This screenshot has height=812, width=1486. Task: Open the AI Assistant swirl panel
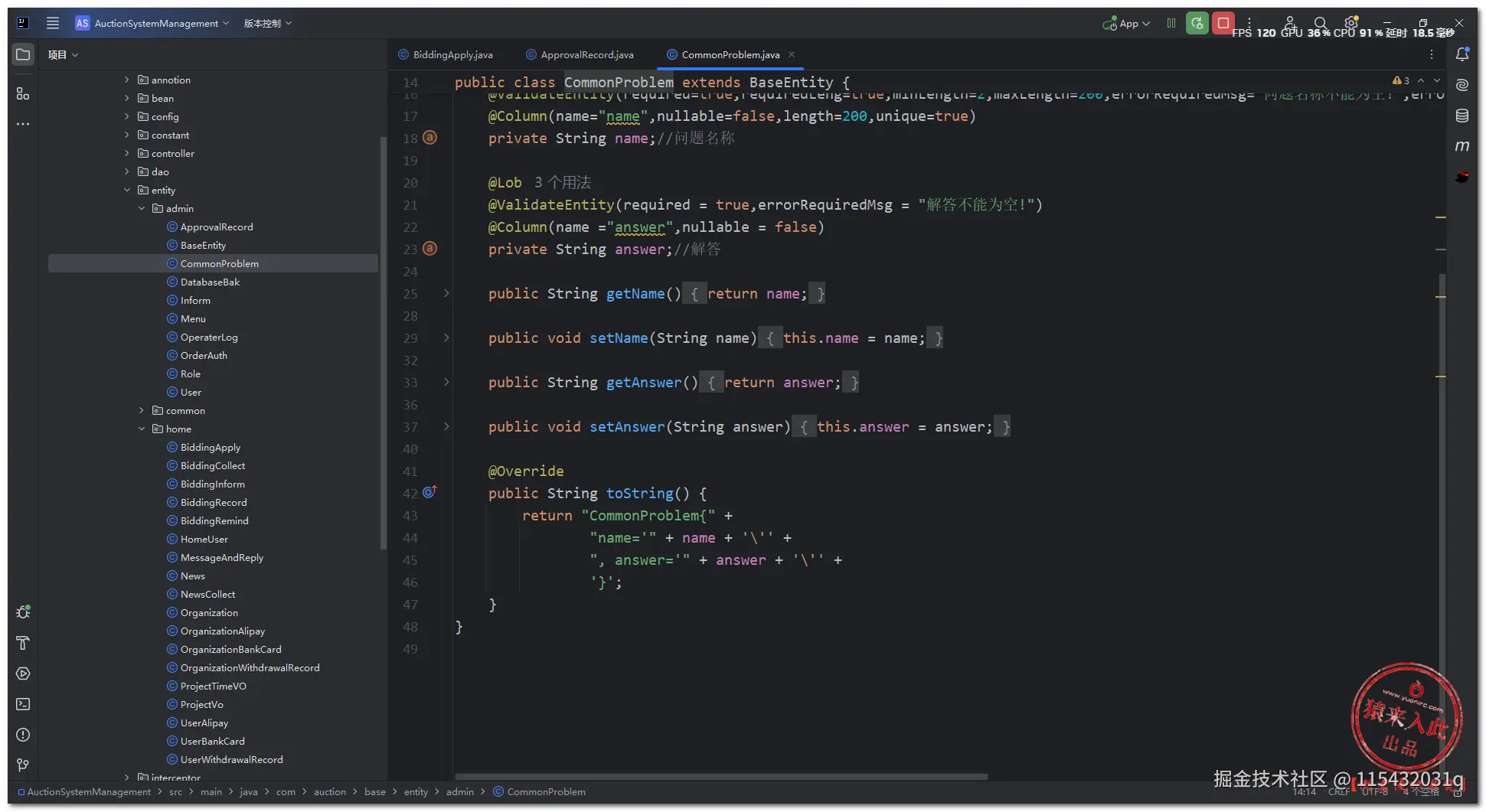(1462, 85)
